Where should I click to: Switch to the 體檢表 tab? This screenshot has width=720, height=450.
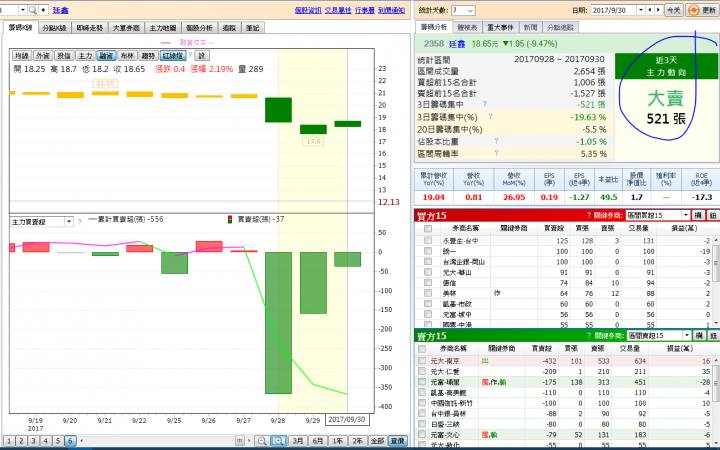click(467, 28)
